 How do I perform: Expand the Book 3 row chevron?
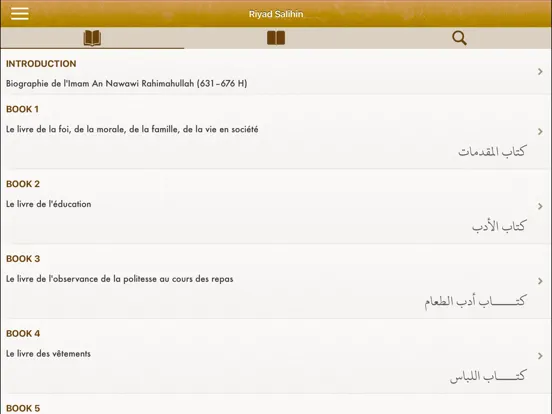click(540, 281)
